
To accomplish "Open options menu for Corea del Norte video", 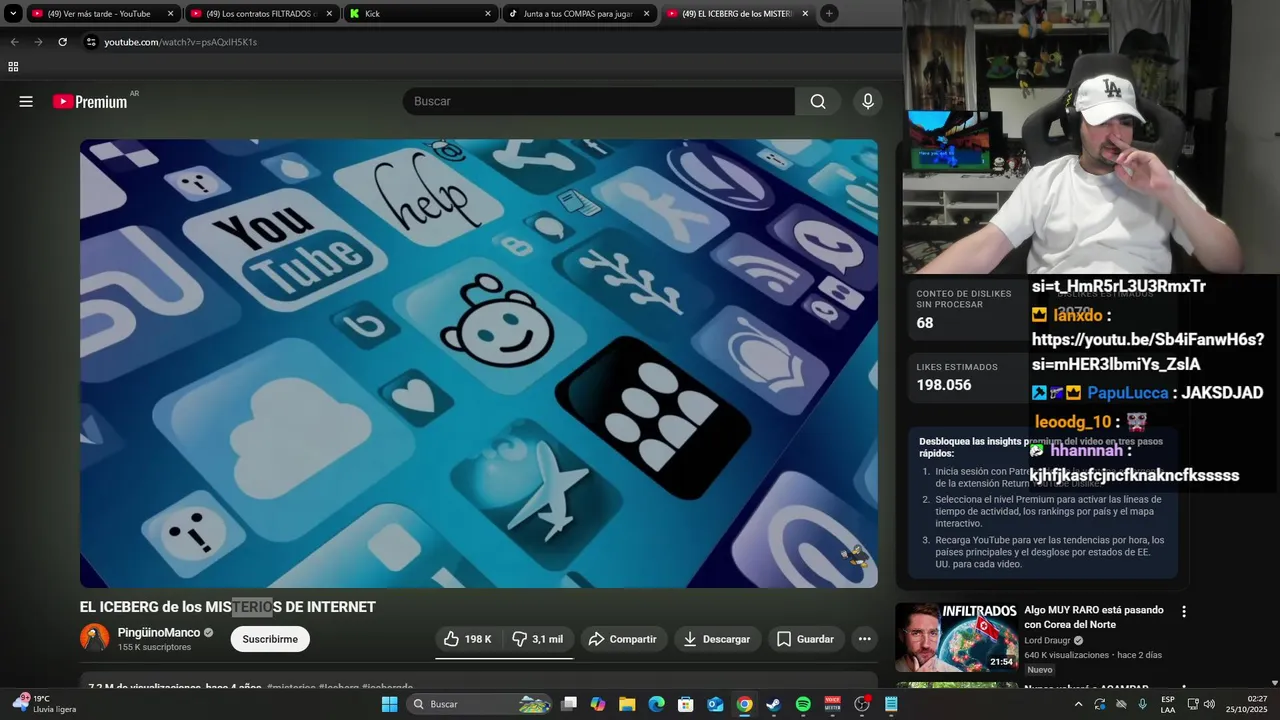I will pos(1184,612).
